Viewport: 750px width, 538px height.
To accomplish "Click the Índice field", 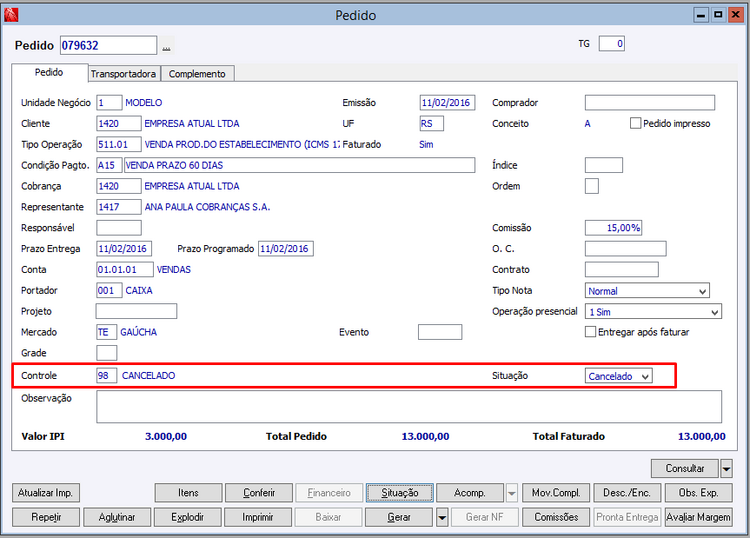I will click(x=604, y=165).
